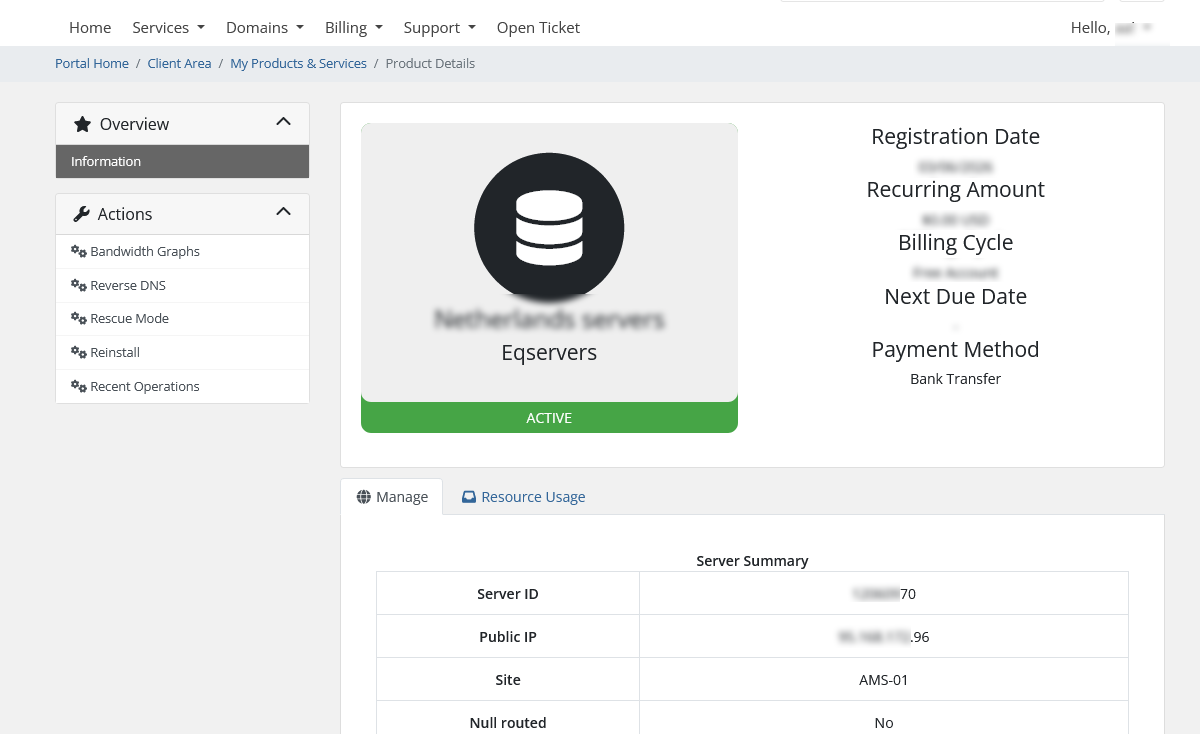Click the Product Details breadcrumb text
Viewport: 1200px width, 734px height.
[x=430, y=63]
